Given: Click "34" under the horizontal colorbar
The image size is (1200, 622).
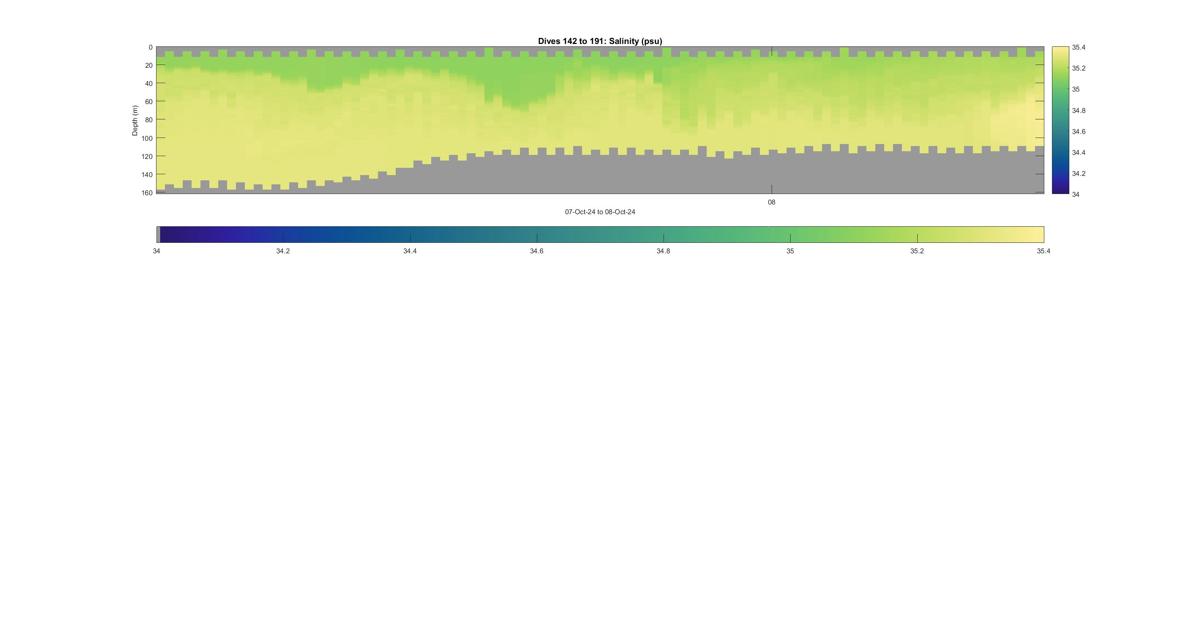Looking at the screenshot, I should (156, 251).
